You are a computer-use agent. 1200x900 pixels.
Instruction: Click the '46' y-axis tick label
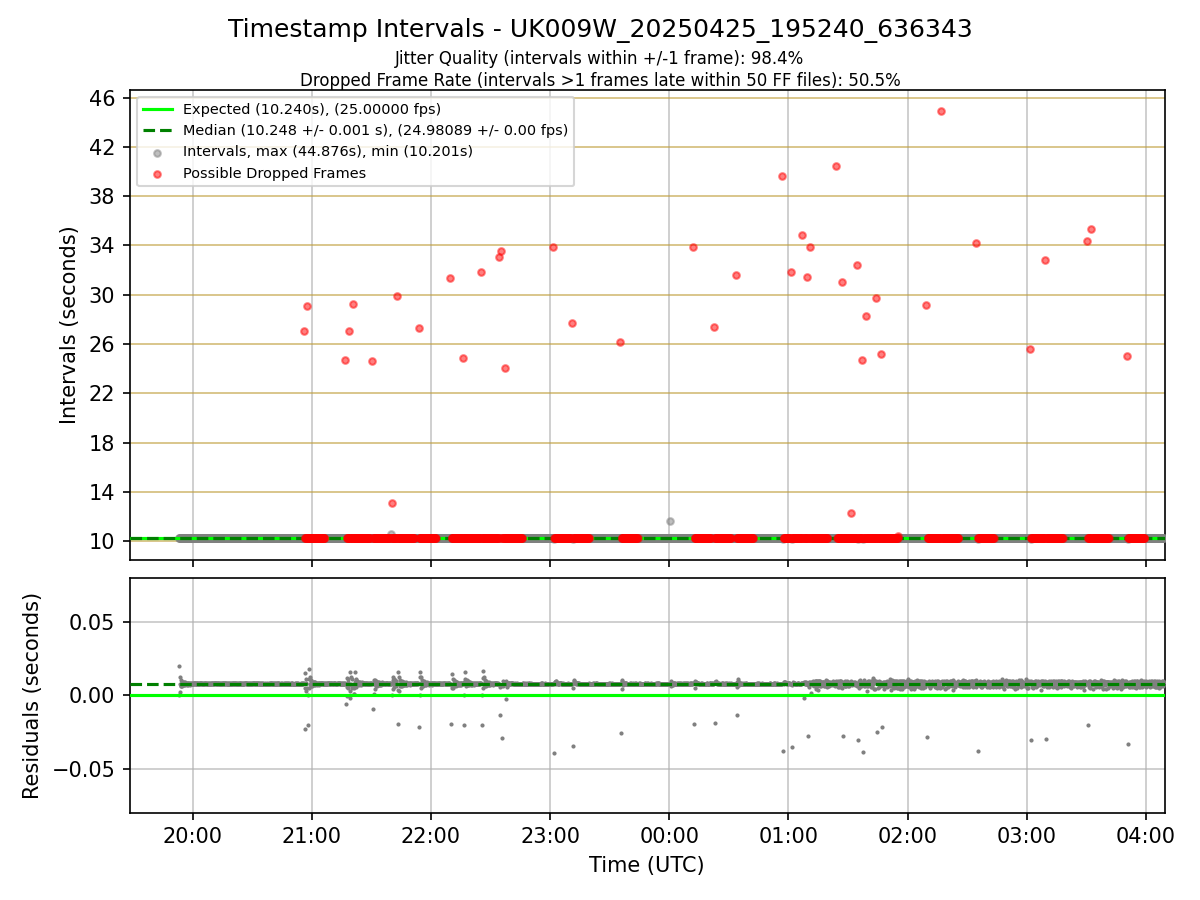tap(103, 98)
